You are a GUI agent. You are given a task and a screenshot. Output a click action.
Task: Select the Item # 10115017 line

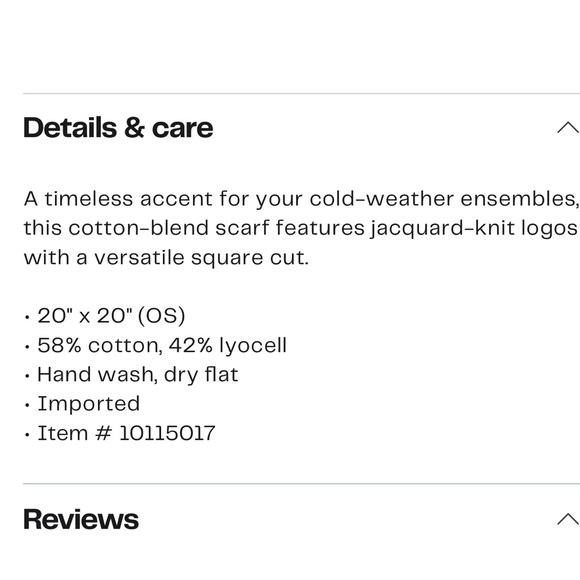coord(126,433)
